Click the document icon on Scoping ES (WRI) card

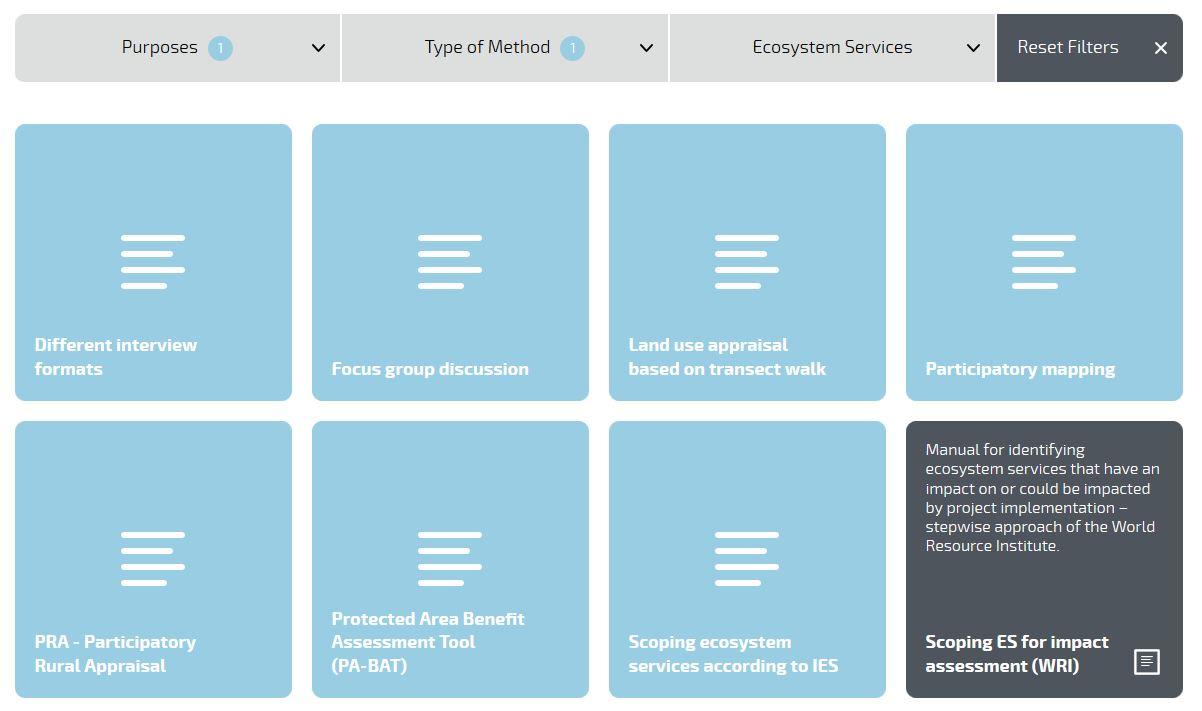pyautogui.click(x=1147, y=662)
